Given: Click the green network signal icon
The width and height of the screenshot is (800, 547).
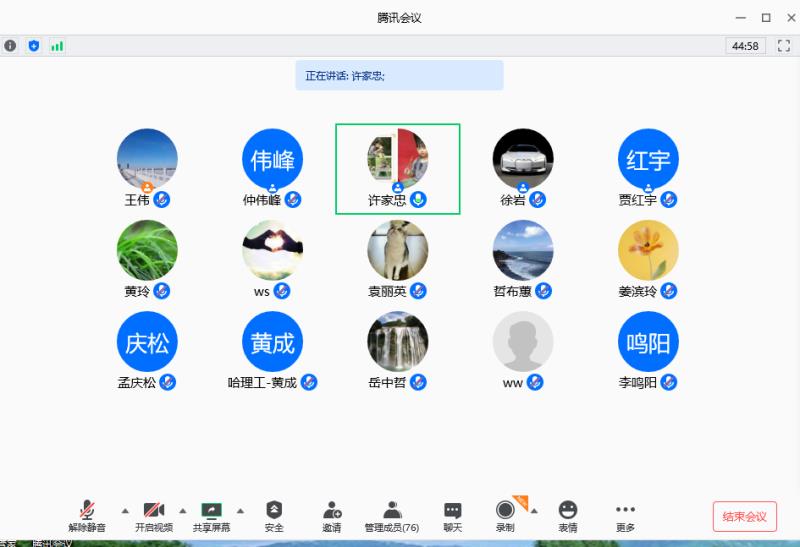Looking at the screenshot, I should (57, 46).
